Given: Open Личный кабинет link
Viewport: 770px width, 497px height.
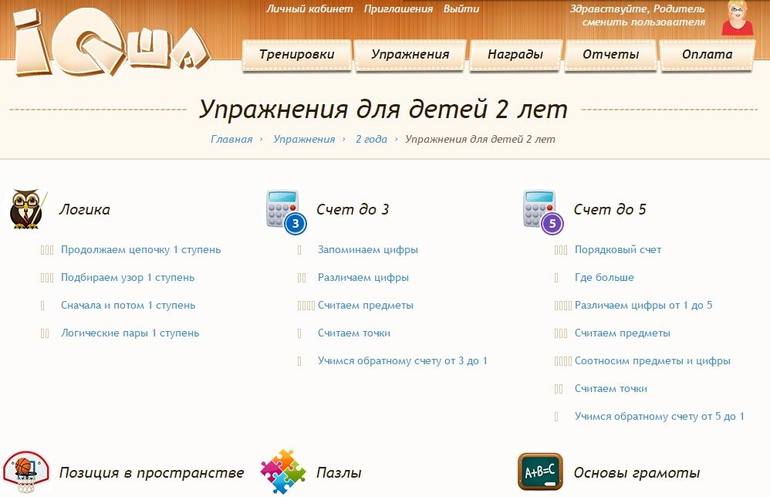Looking at the screenshot, I should coord(309,9).
